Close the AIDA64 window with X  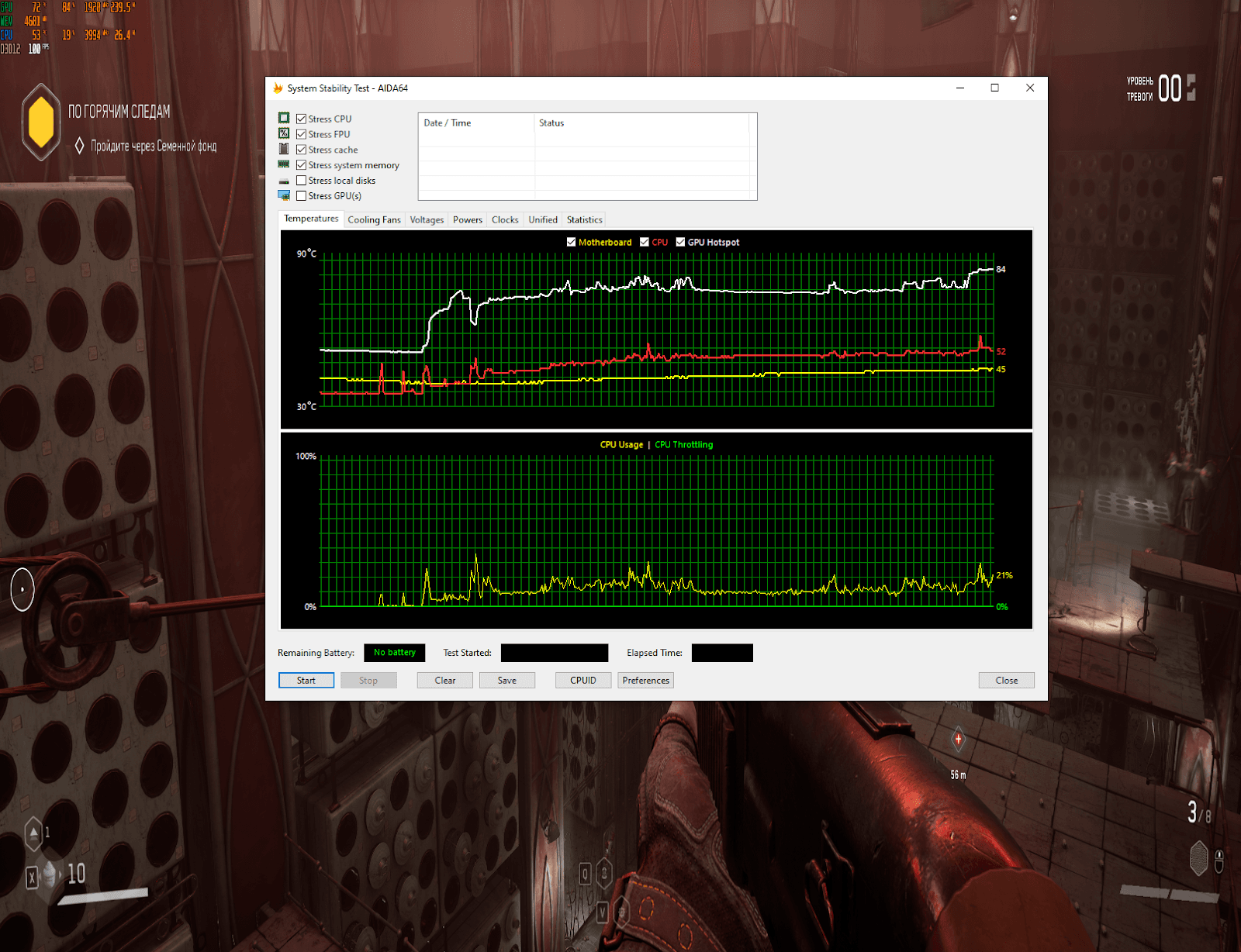pyautogui.click(x=1030, y=88)
